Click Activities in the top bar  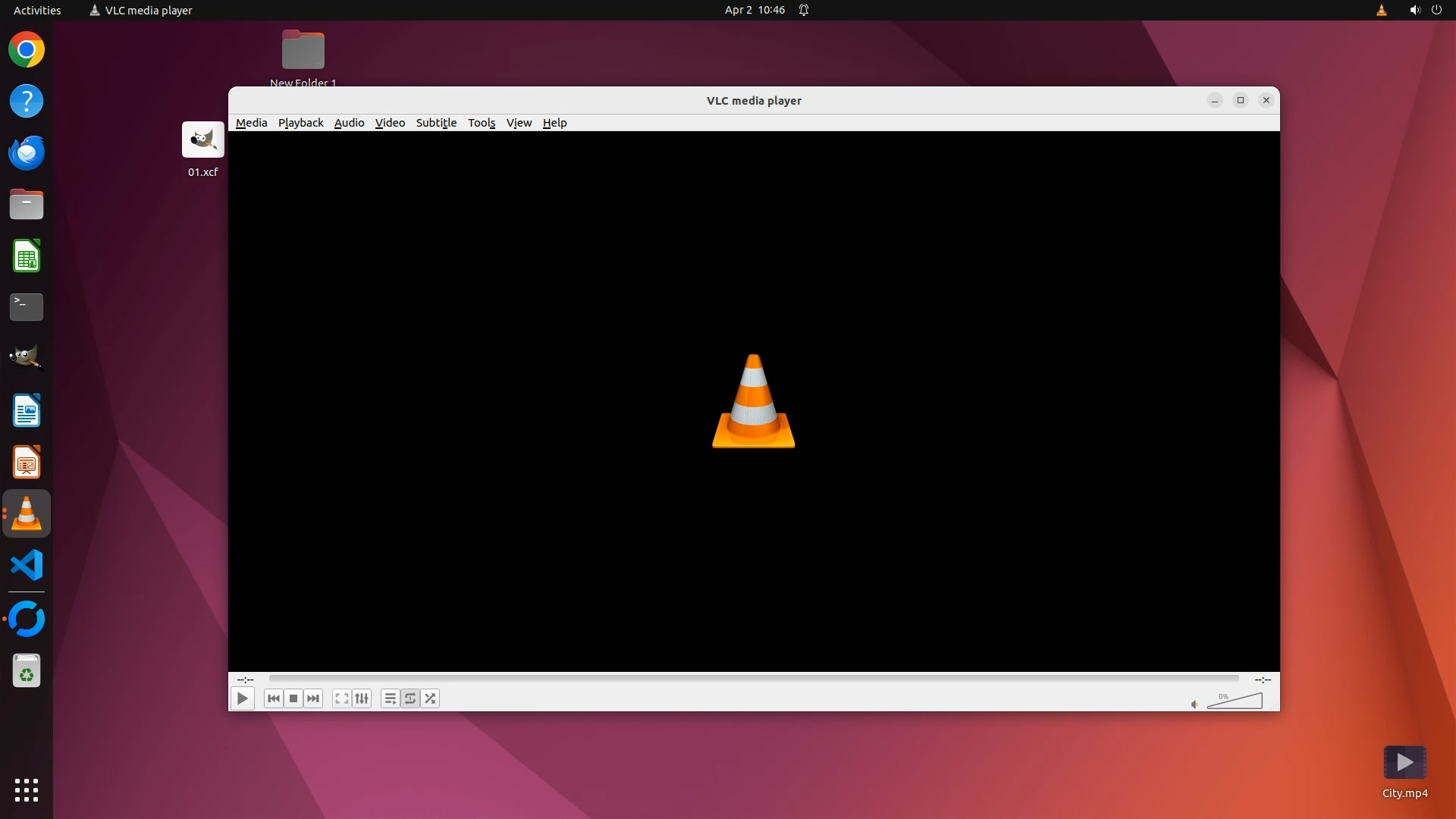37,10
